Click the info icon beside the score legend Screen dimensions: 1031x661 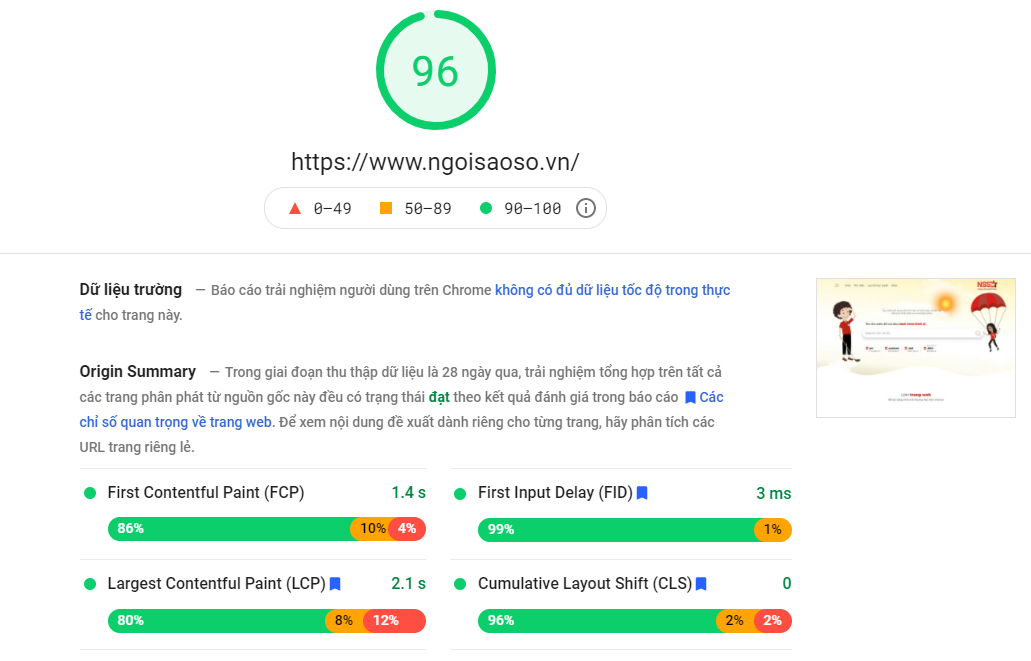(586, 207)
